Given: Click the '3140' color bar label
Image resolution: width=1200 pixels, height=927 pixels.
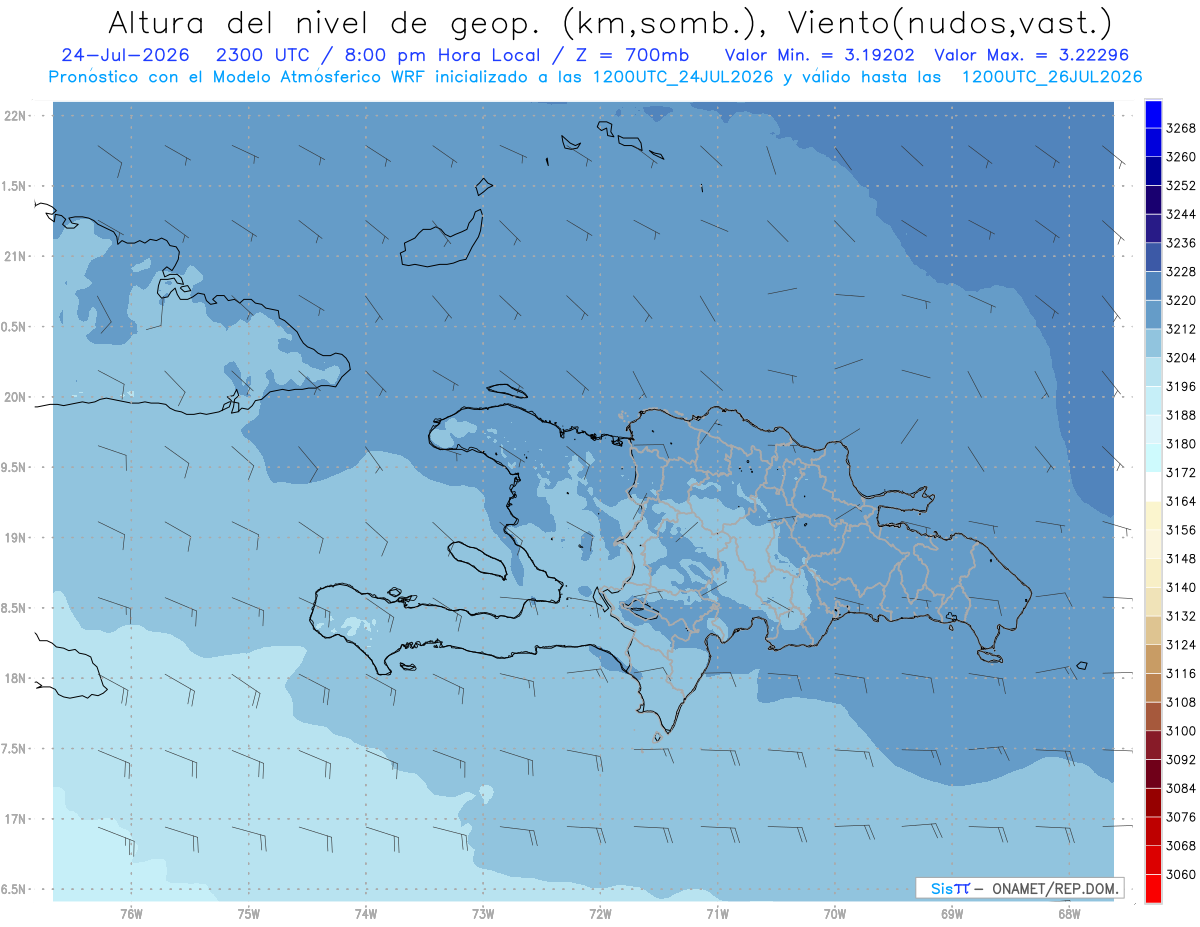Looking at the screenshot, I should [1181, 587].
